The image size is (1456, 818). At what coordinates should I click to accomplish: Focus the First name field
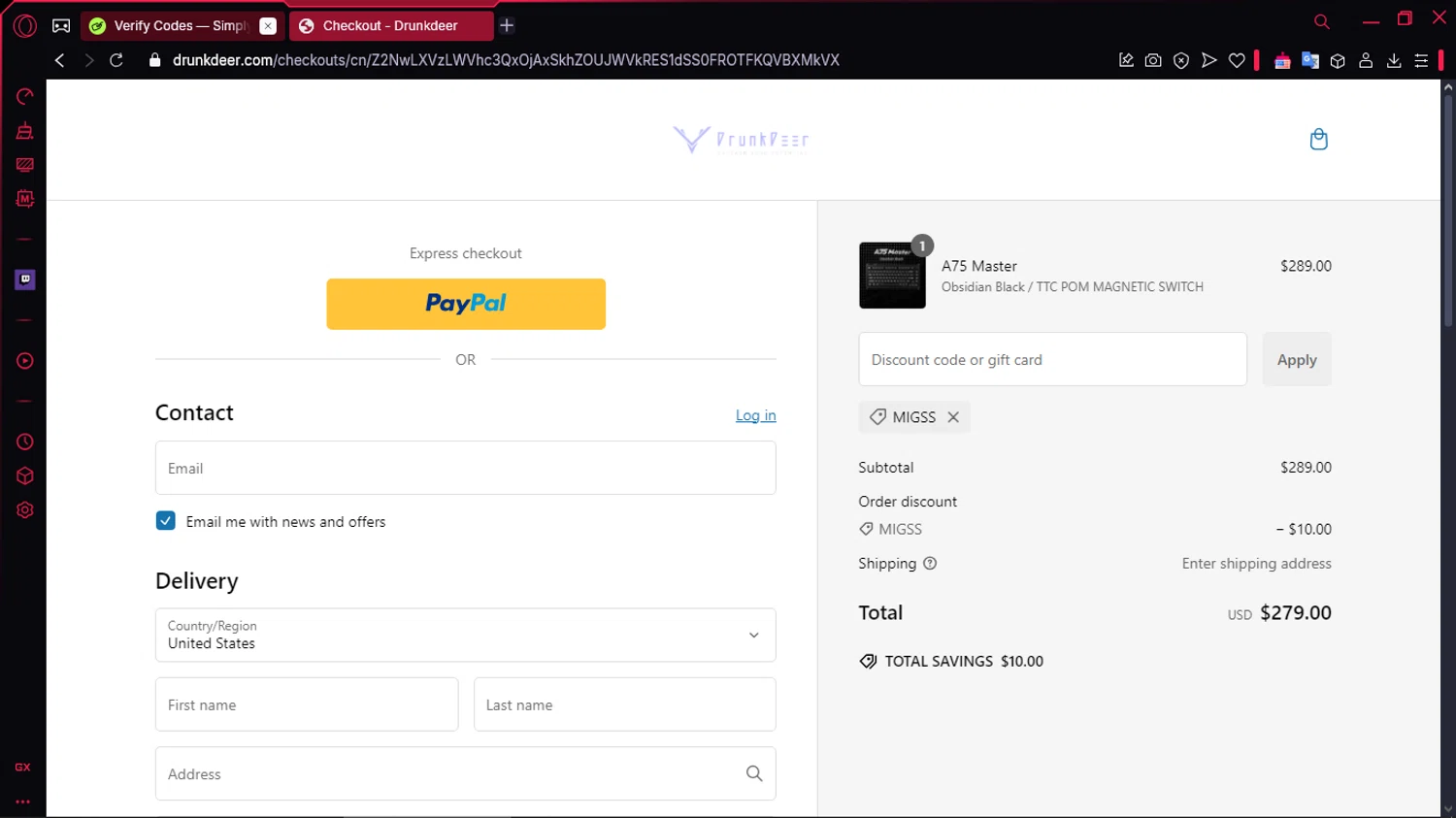coord(307,704)
